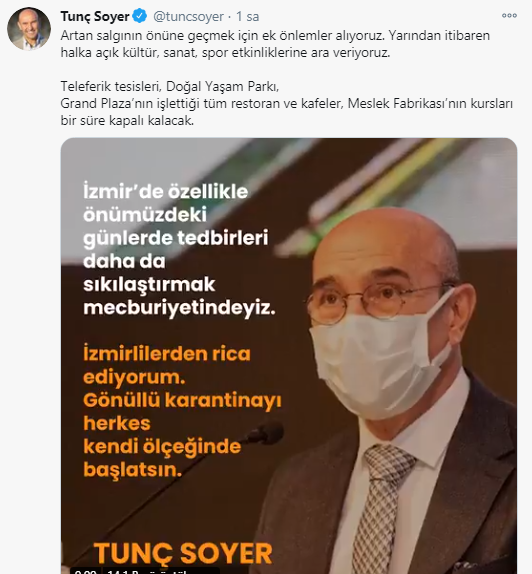Click the blue verified badge icon

click(140, 16)
